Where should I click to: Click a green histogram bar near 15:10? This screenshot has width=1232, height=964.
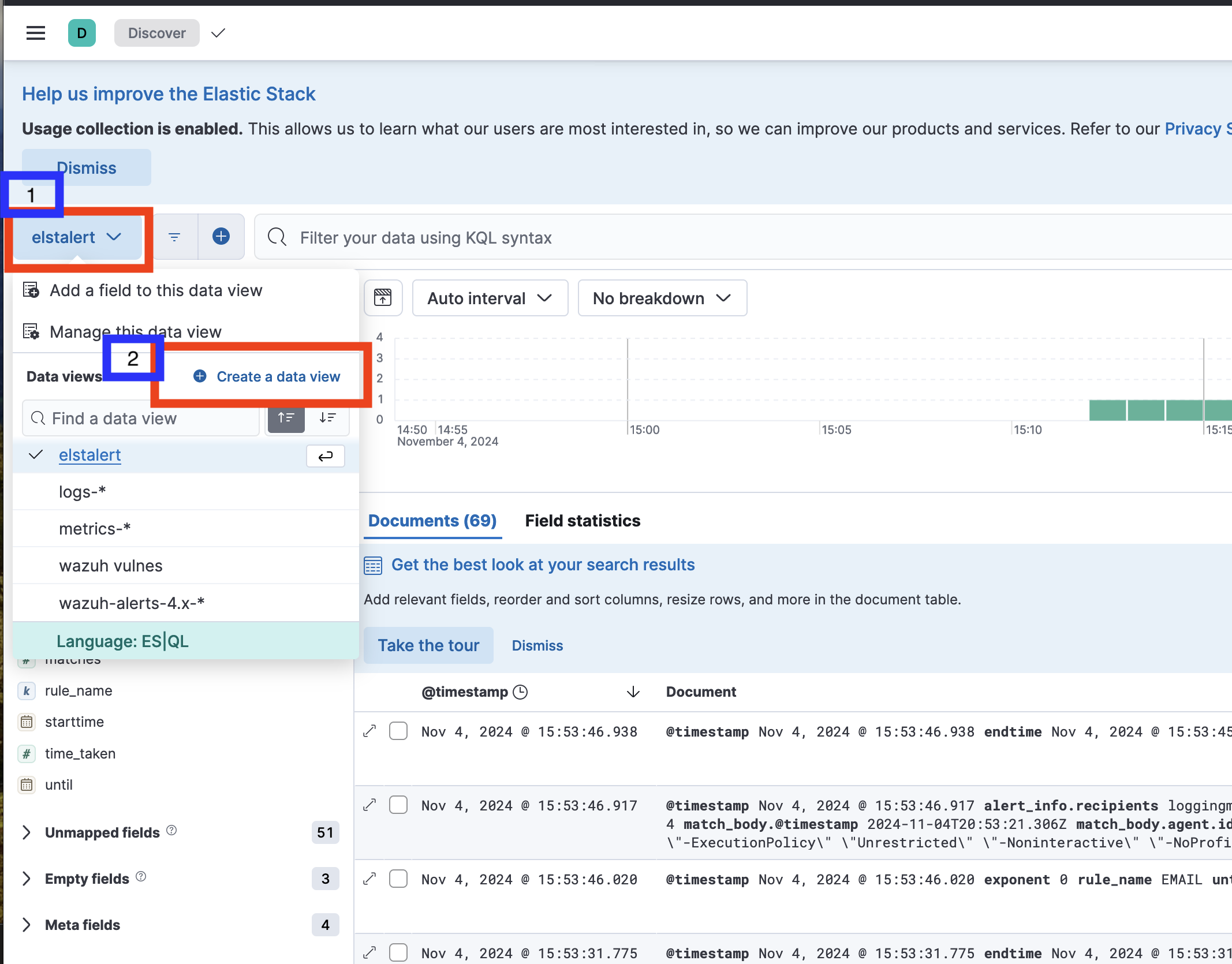tap(1107, 410)
